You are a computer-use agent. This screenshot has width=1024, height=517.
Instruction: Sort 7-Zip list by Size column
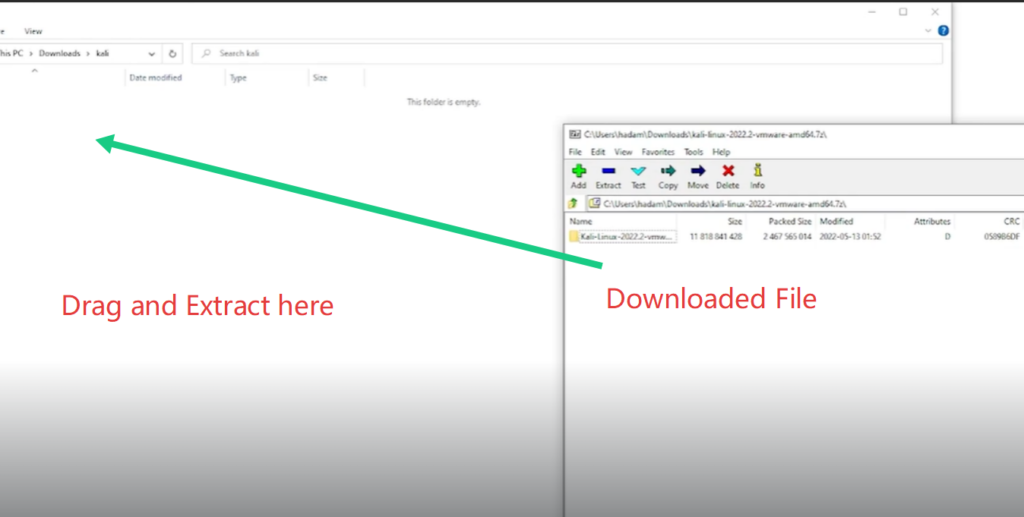(735, 221)
